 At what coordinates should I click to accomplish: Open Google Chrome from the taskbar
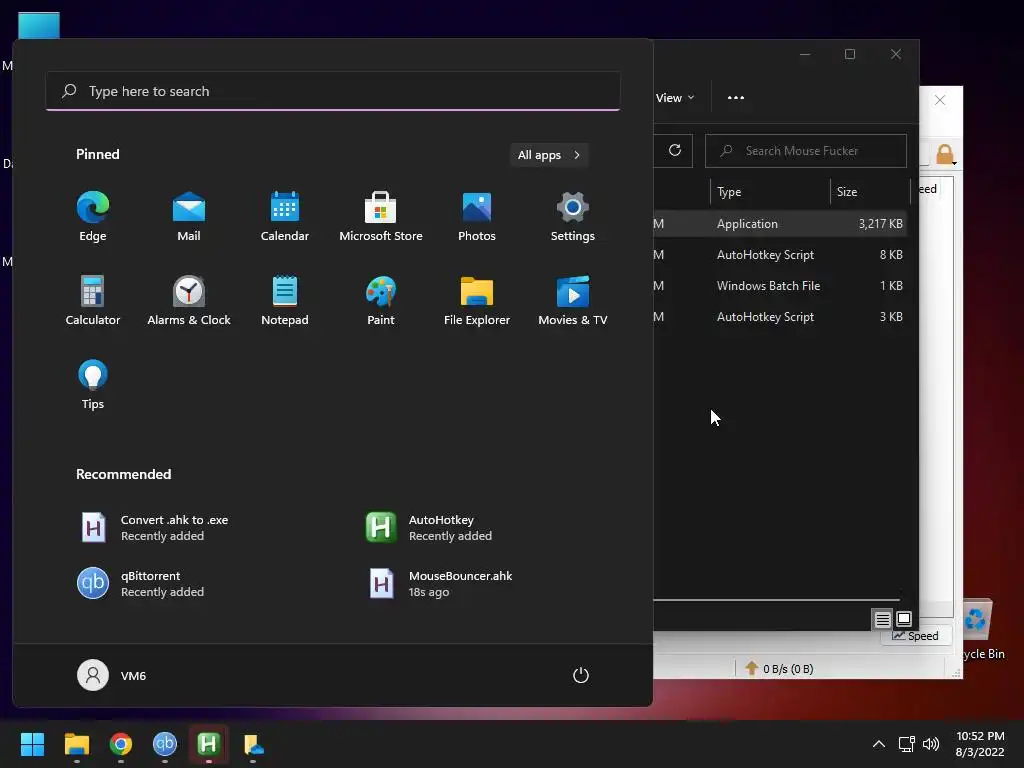tap(121, 744)
